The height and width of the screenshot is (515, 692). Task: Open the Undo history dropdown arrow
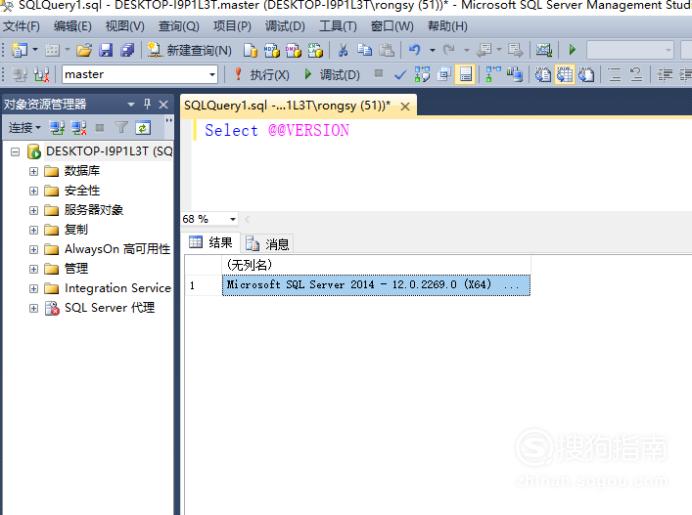432,50
